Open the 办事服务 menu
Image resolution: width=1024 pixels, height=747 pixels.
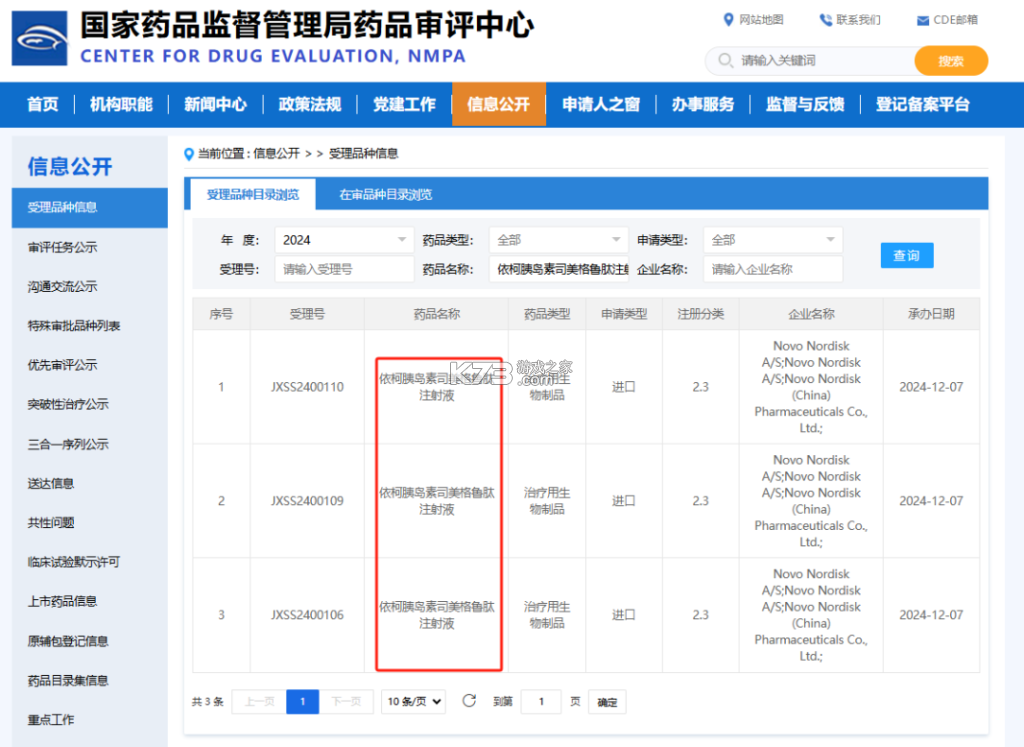[703, 104]
